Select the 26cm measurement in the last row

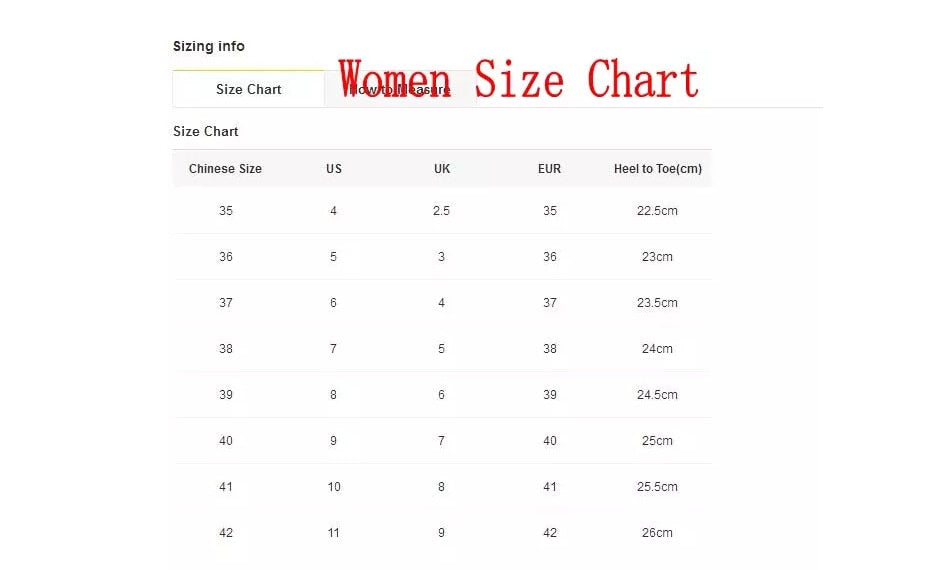[x=657, y=533]
